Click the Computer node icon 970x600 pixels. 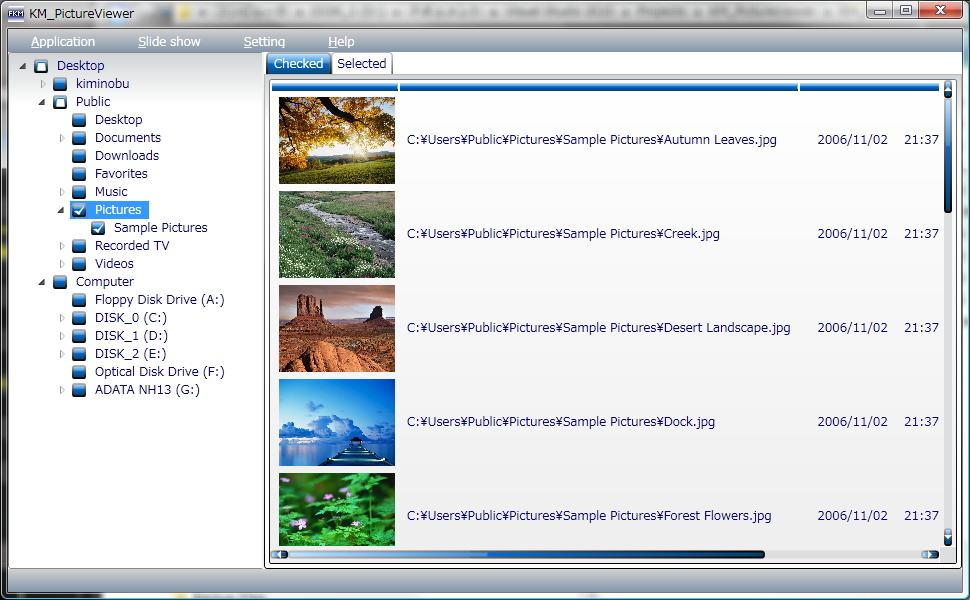(x=60, y=282)
